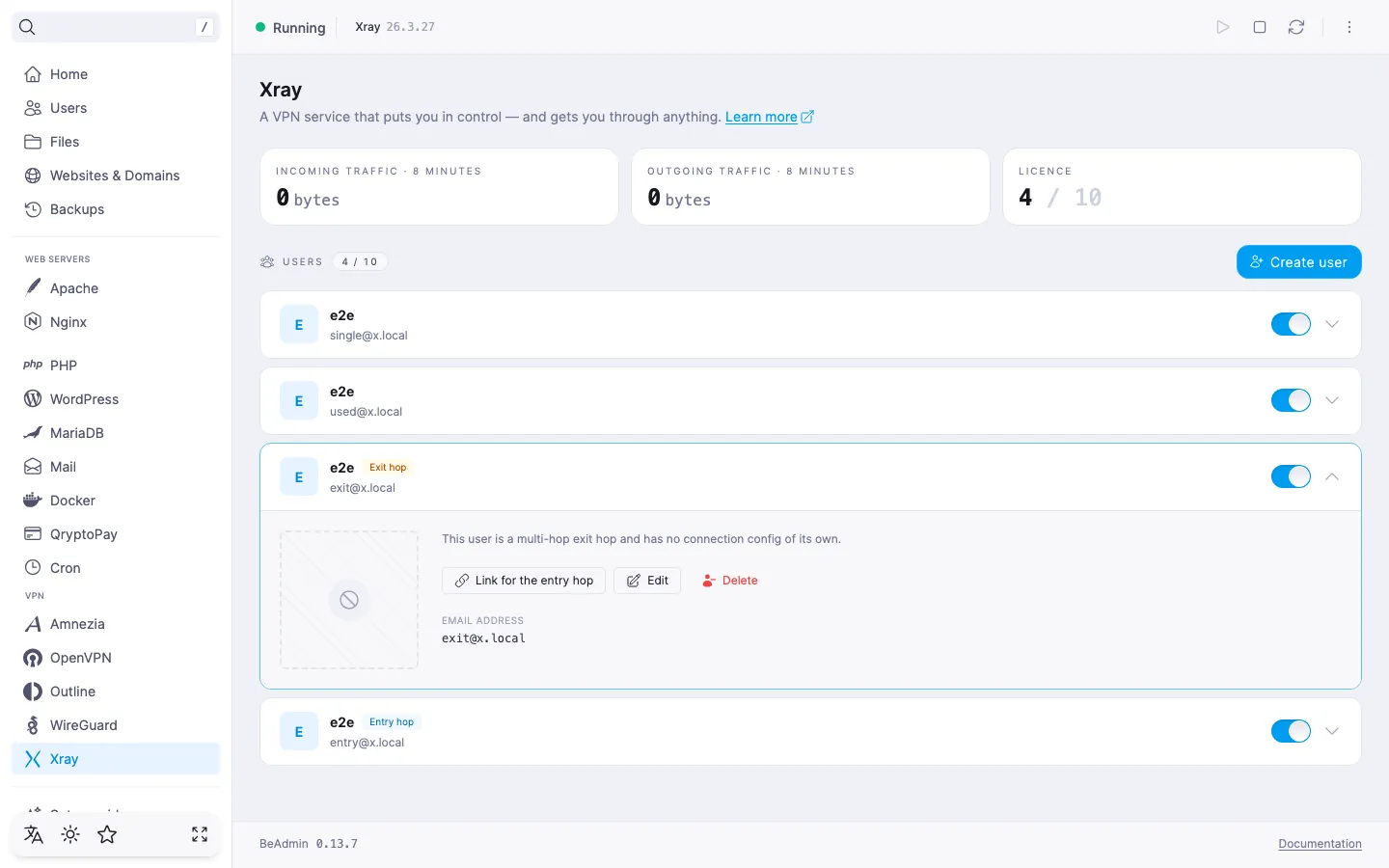Click the E avatar of entry@x.local
The width and height of the screenshot is (1389, 868).
point(299,731)
